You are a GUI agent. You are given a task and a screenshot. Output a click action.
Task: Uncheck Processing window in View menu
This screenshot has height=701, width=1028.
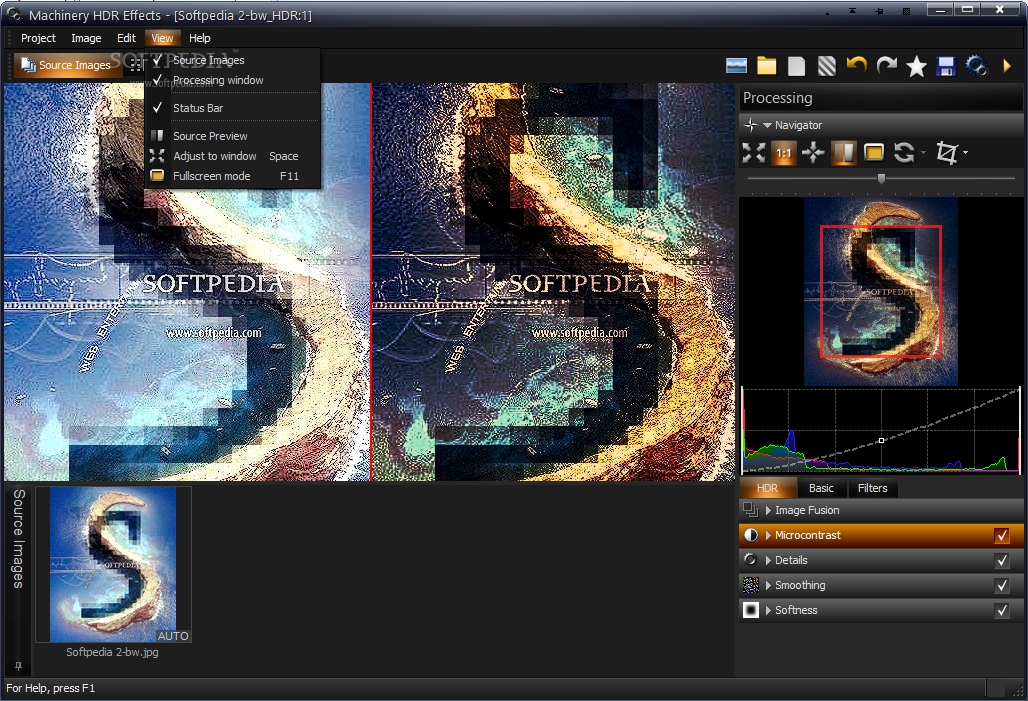[x=232, y=80]
